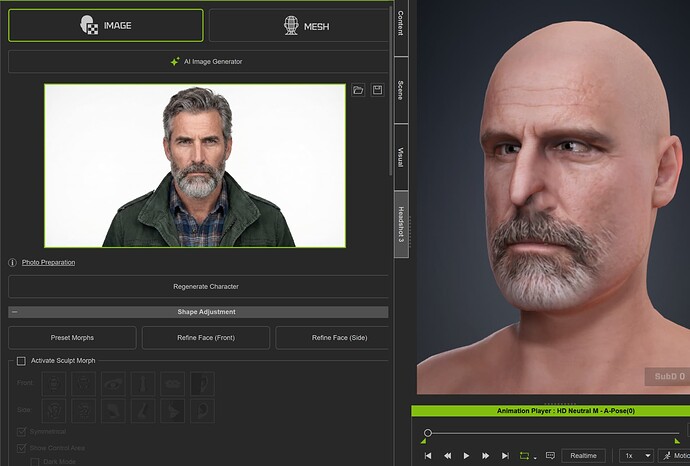Click the panel vertical scrollbar
690x466 pixels.
point(391,92)
